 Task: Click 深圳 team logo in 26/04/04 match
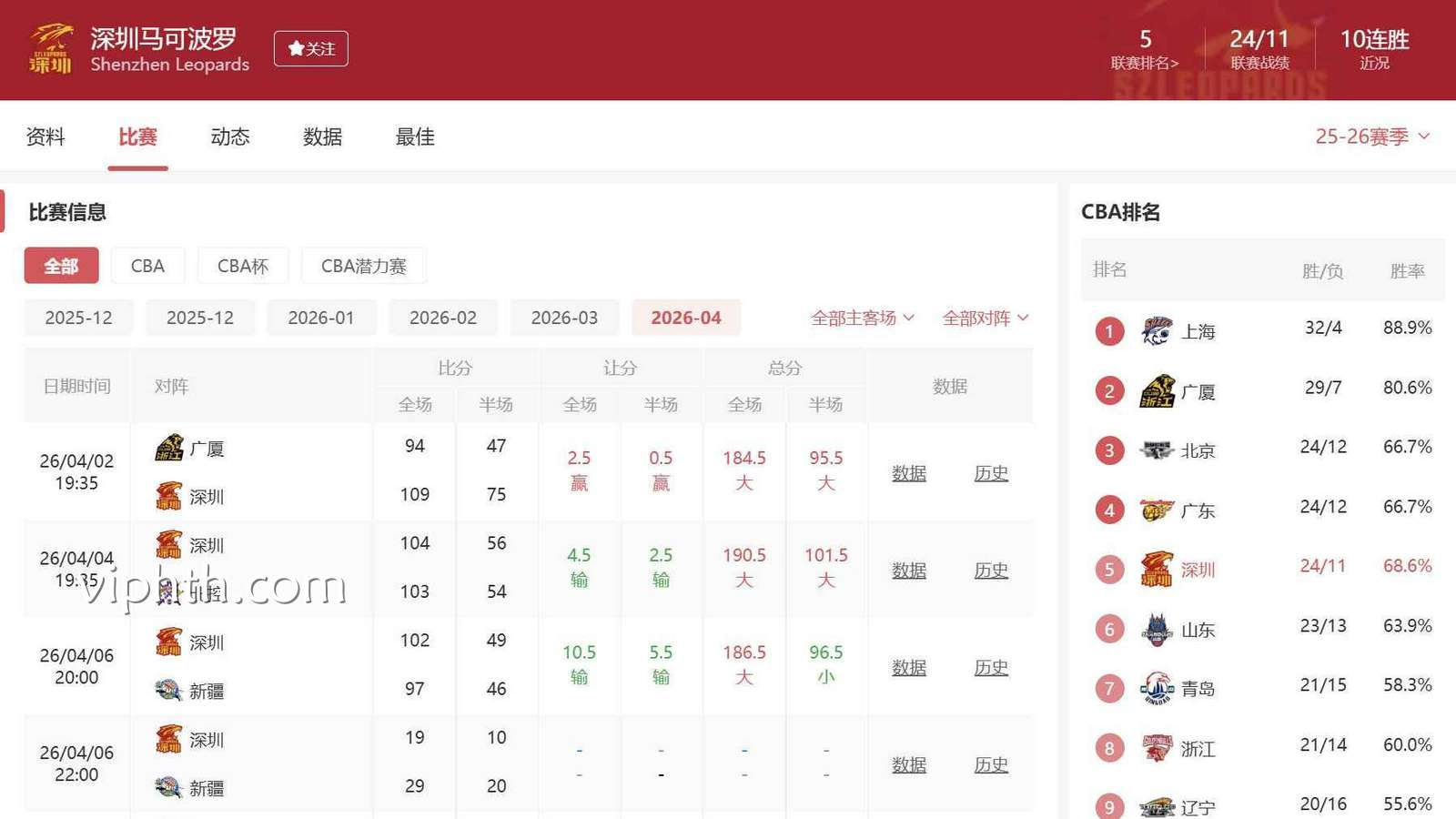coord(169,544)
